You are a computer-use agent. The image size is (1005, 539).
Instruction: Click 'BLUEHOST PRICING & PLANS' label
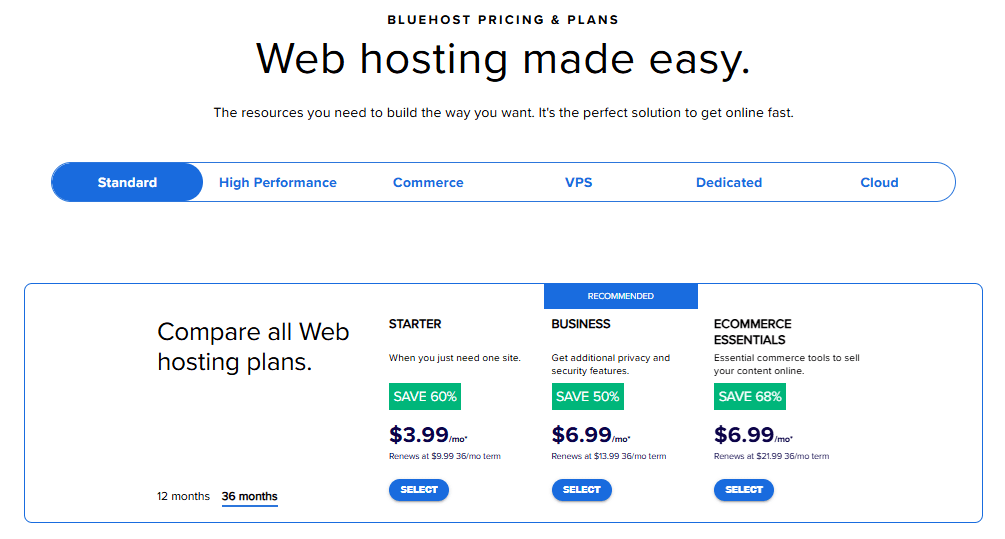[x=503, y=20]
